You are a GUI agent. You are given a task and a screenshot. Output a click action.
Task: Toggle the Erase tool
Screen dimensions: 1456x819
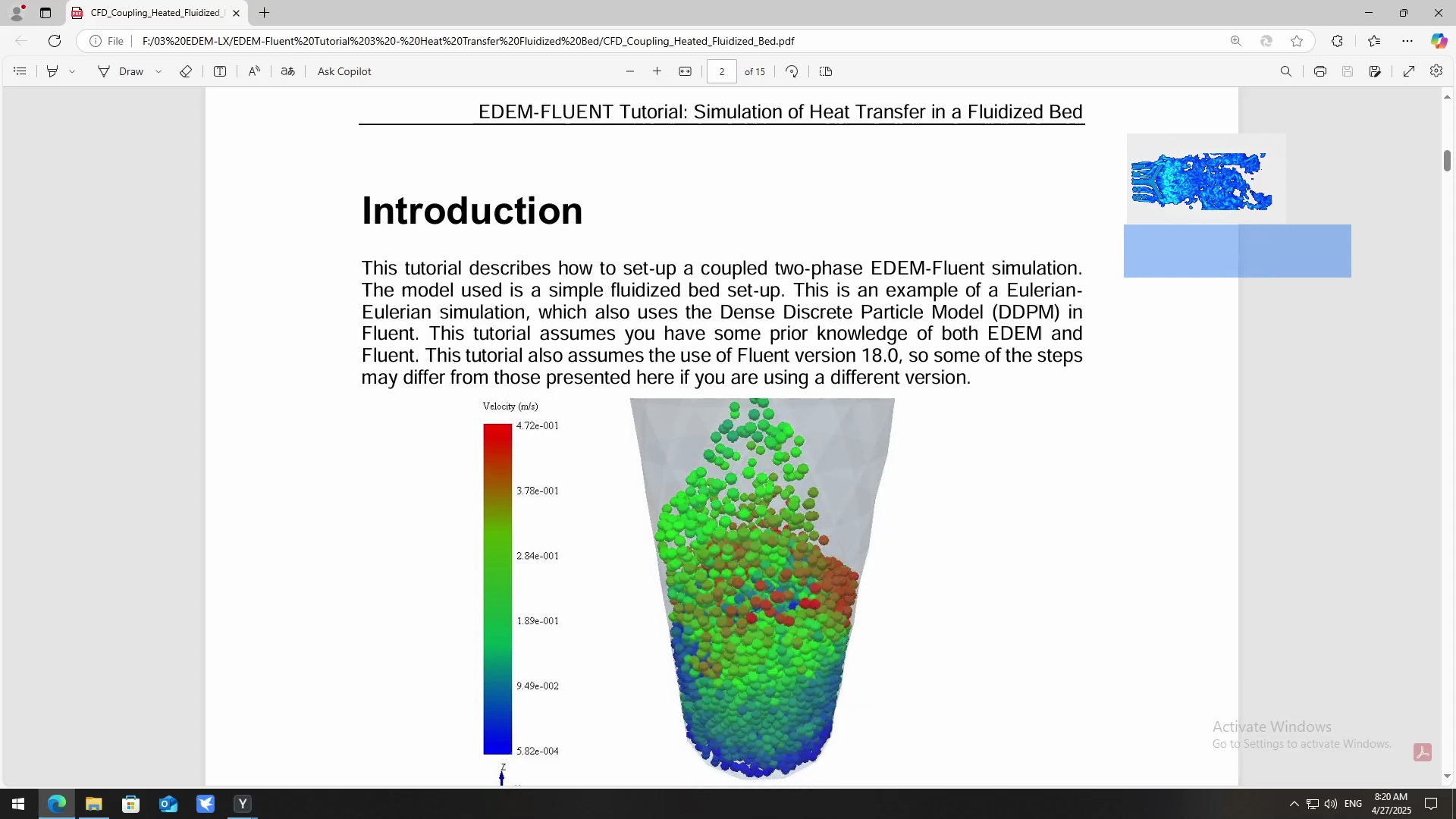pos(186,71)
